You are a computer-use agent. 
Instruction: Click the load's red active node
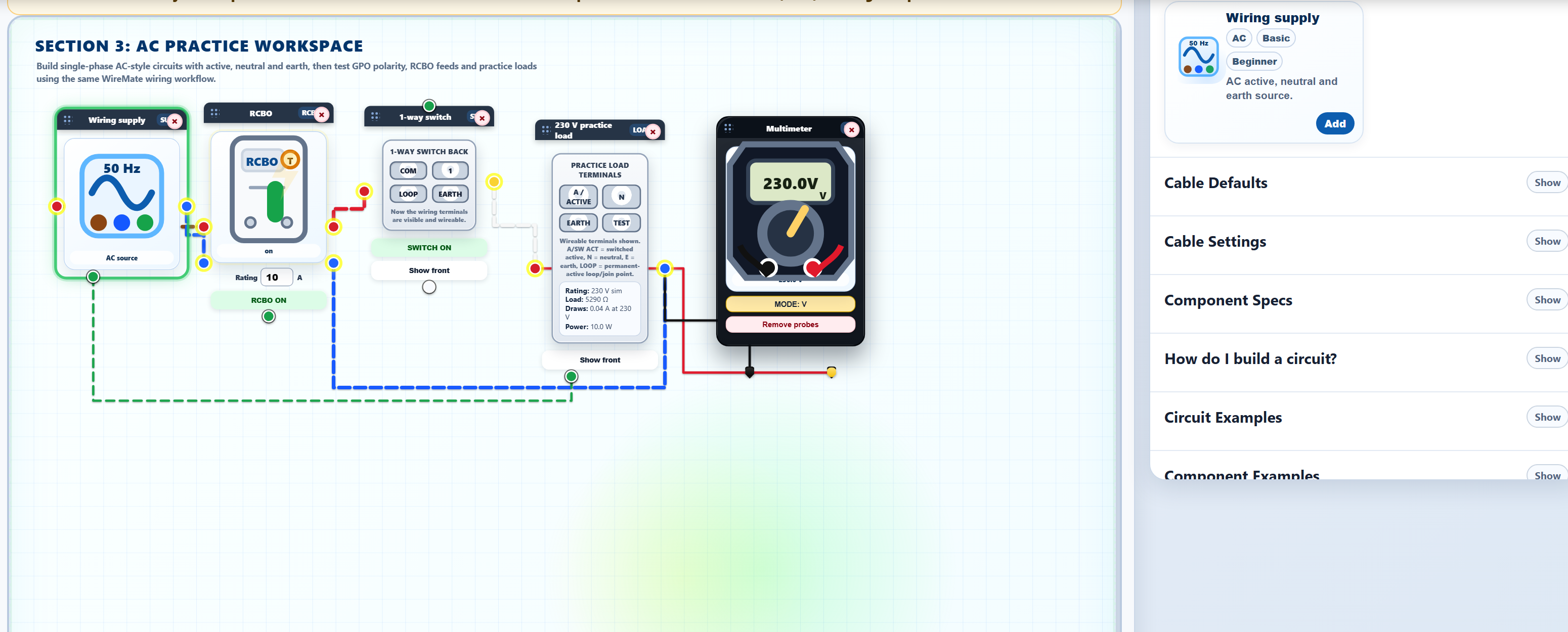(535, 268)
